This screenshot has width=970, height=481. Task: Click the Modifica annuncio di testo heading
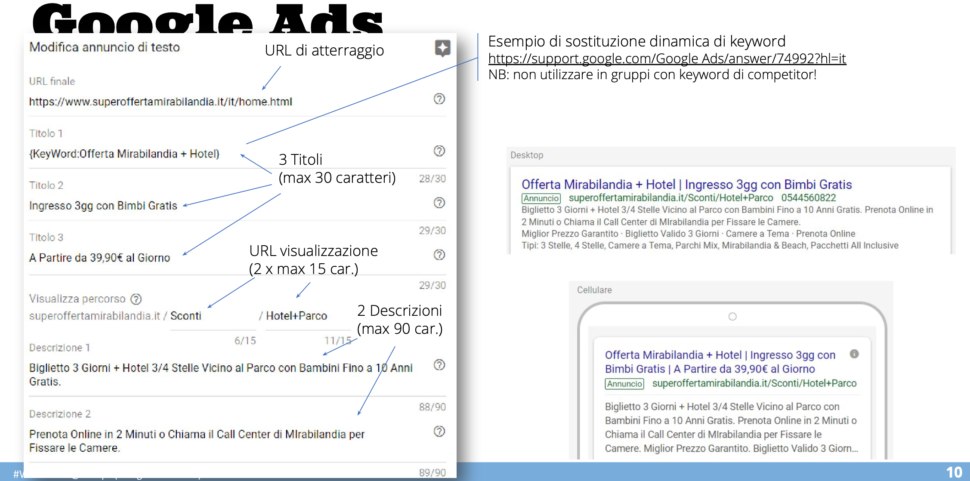[x=105, y=47]
